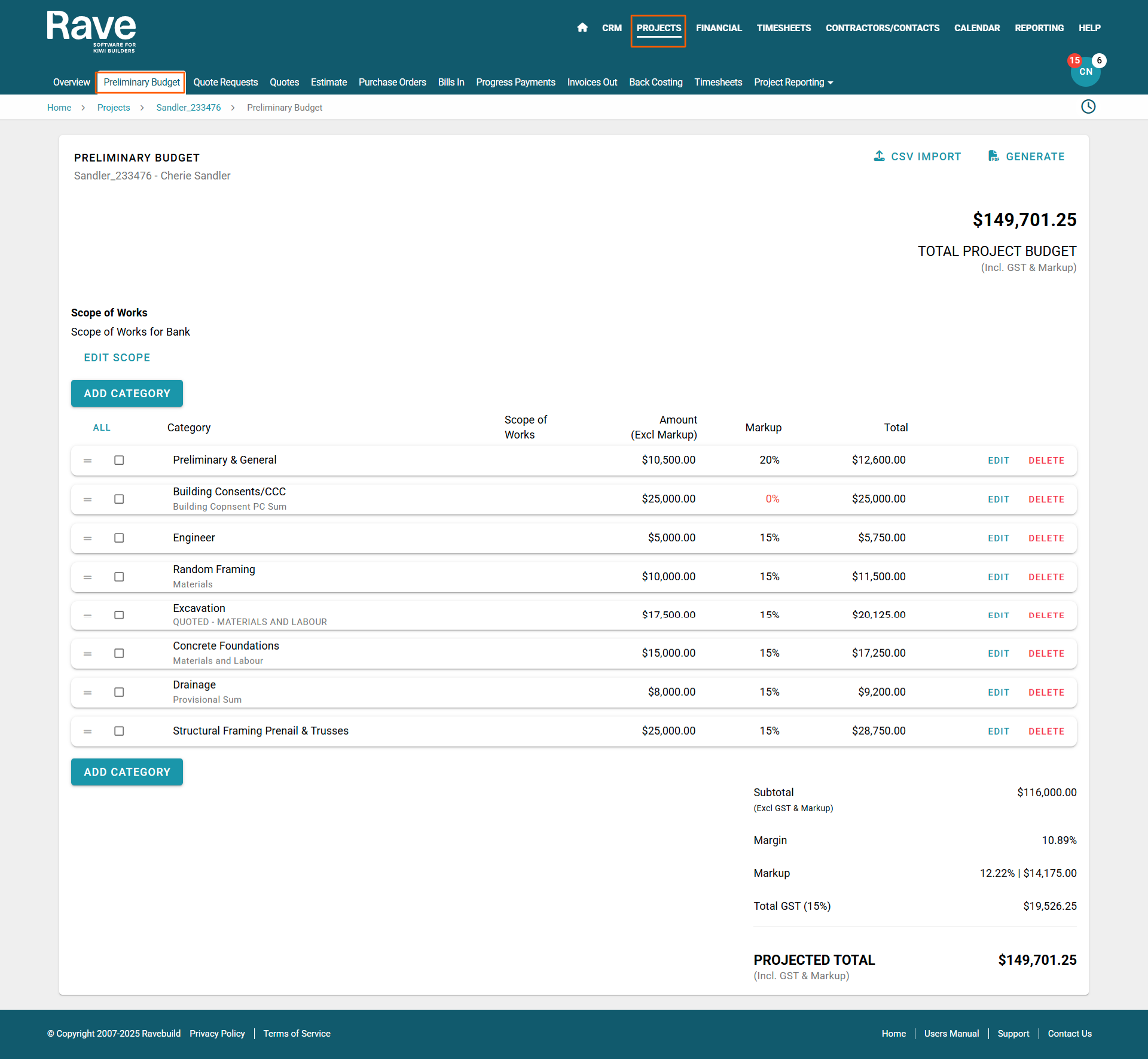Screen dimensions: 1148x1060
Task: Select the Concrete Foundations checkbox
Action: tap(119, 653)
